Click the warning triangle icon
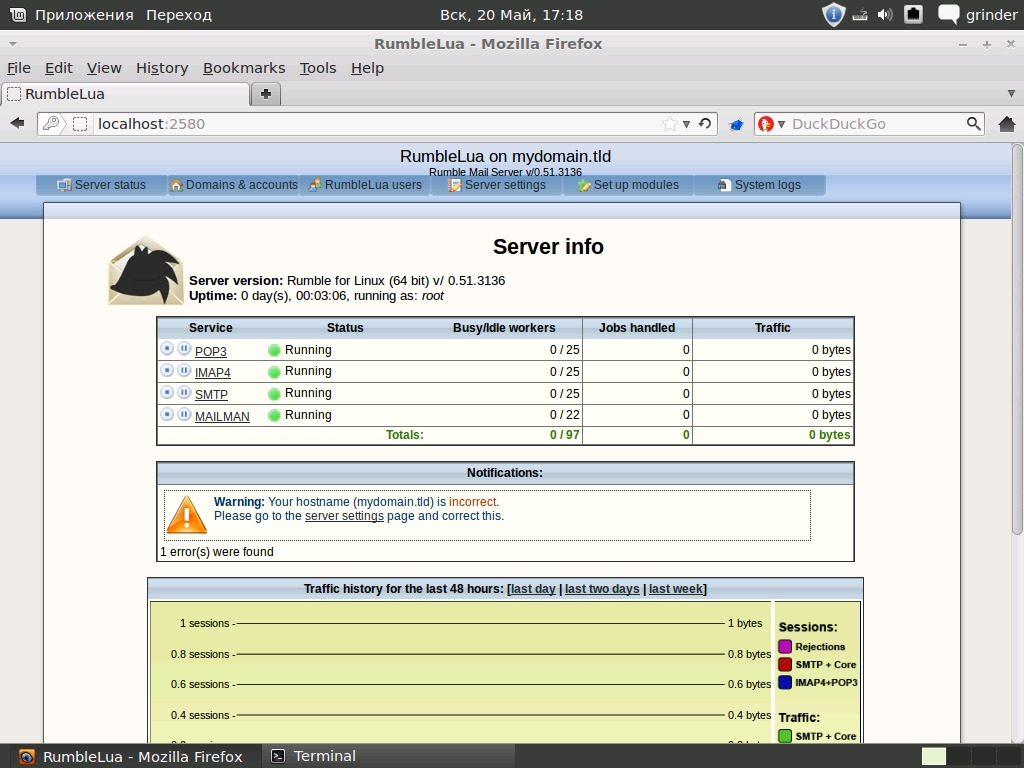The height and width of the screenshot is (768, 1024). coord(187,515)
